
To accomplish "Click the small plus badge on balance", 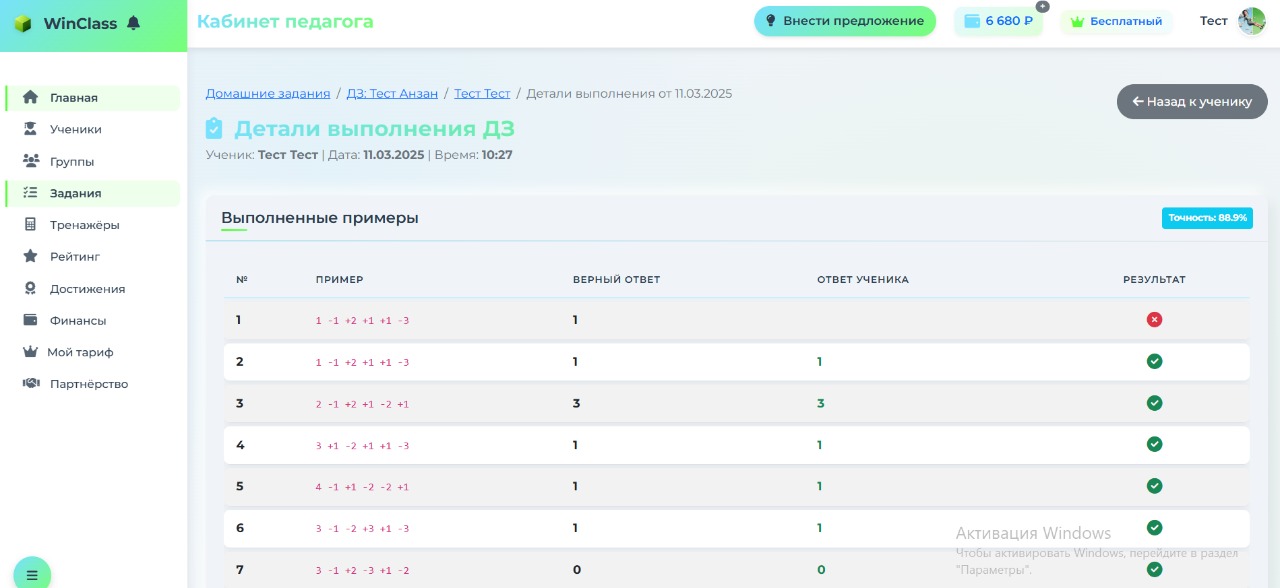I will [1042, 7].
